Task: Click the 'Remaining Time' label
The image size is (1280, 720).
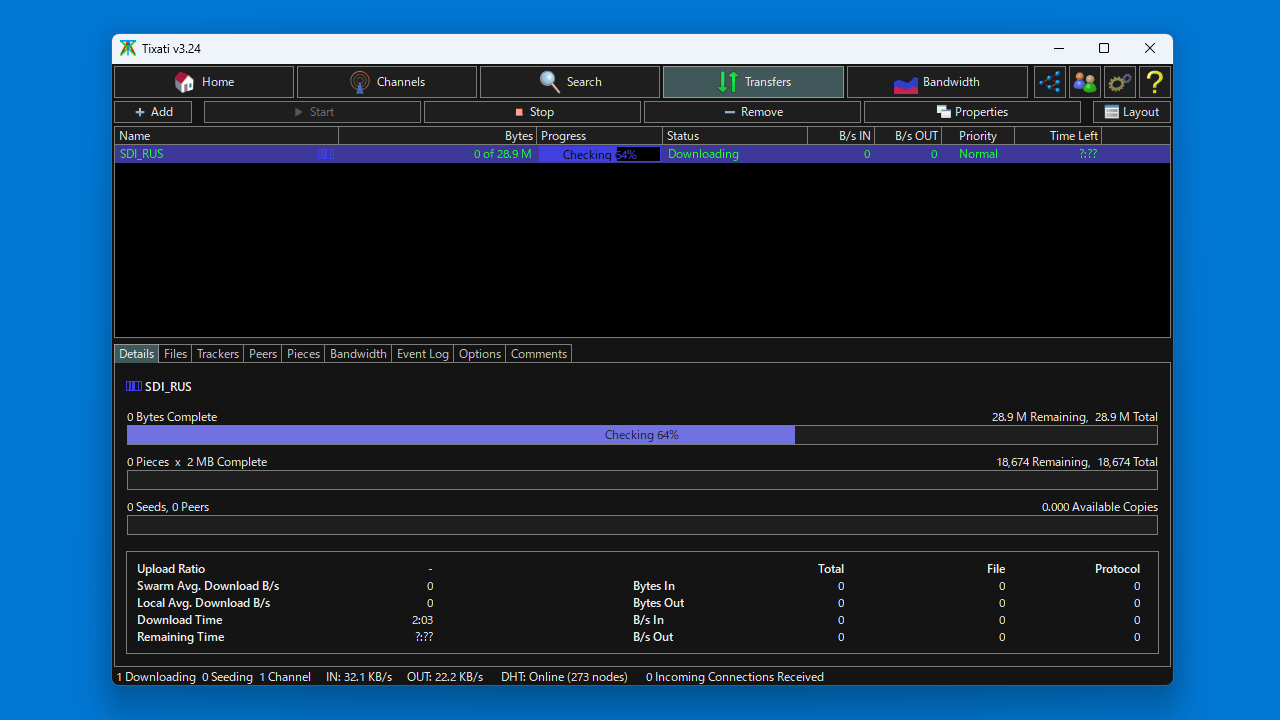Action: (x=181, y=637)
